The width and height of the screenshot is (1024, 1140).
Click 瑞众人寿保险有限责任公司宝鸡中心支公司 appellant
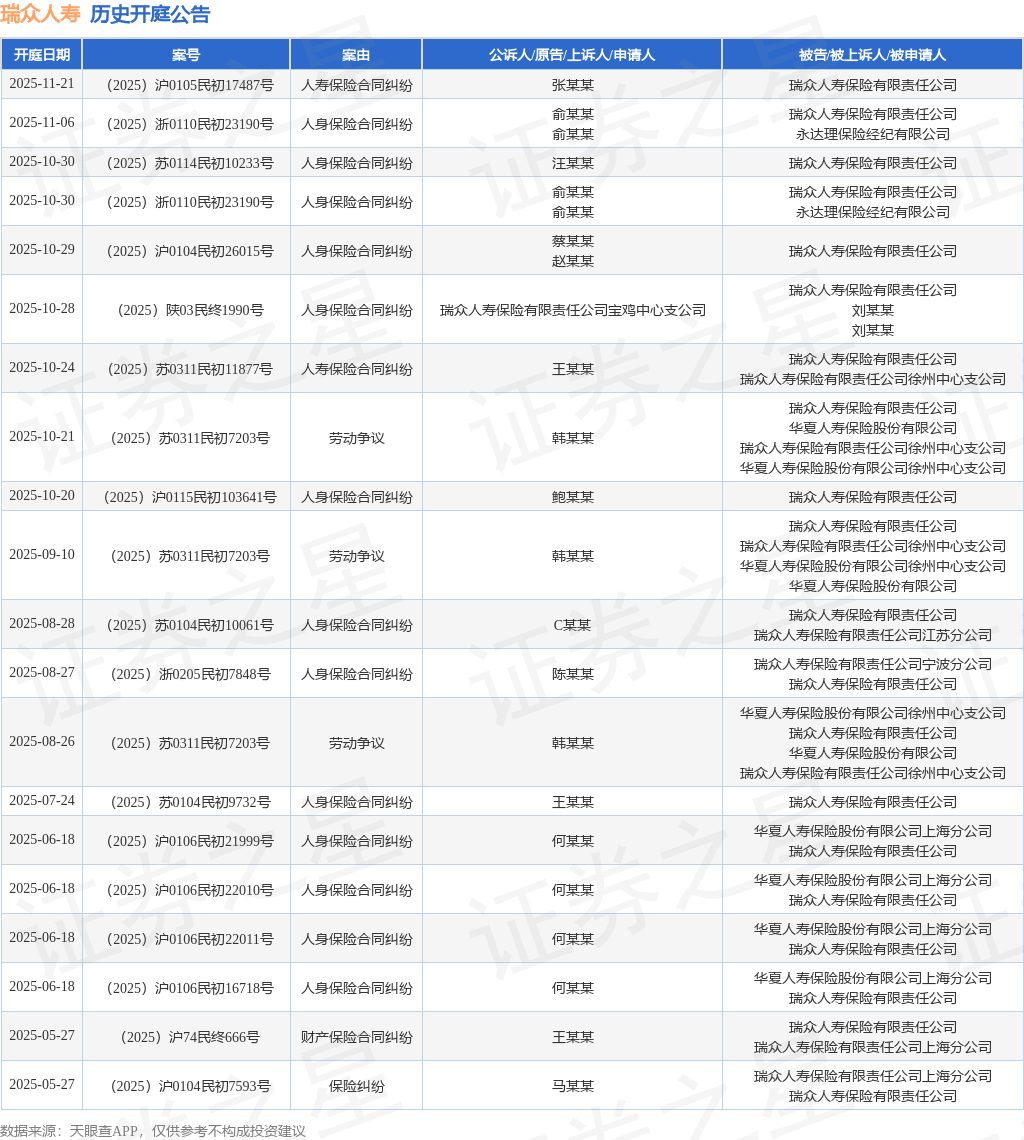(572, 310)
